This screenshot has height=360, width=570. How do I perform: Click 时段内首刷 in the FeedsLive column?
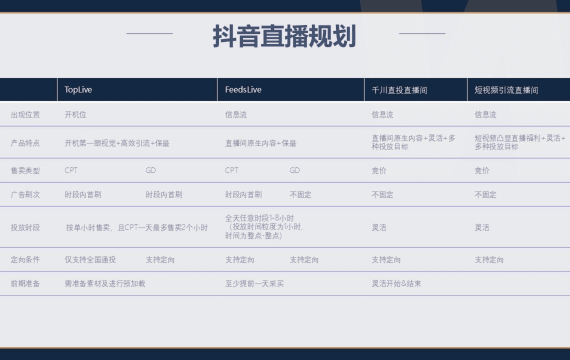(x=244, y=195)
